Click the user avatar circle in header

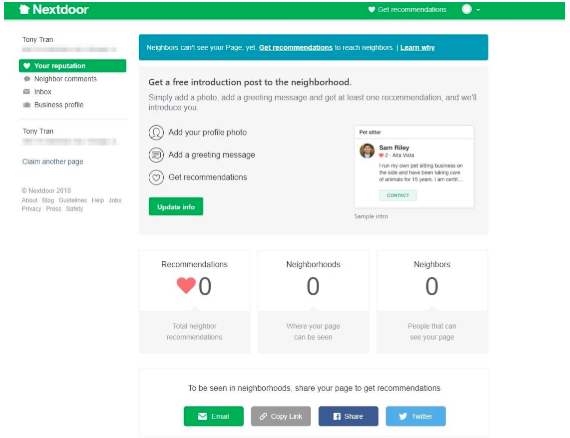pyautogui.click(x=466, y=9)
